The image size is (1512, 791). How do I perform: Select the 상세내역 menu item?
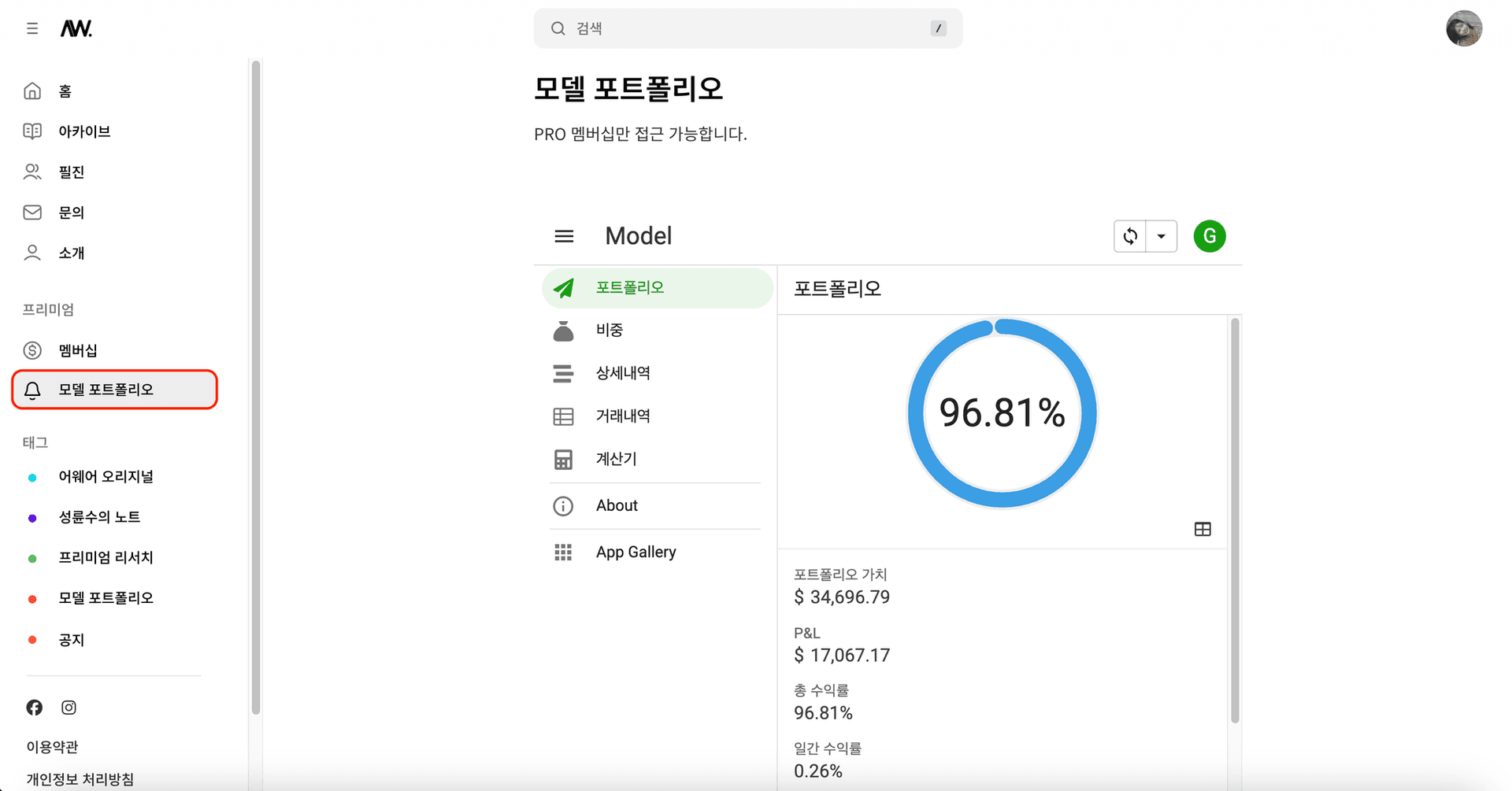click(x=623, y=373)
